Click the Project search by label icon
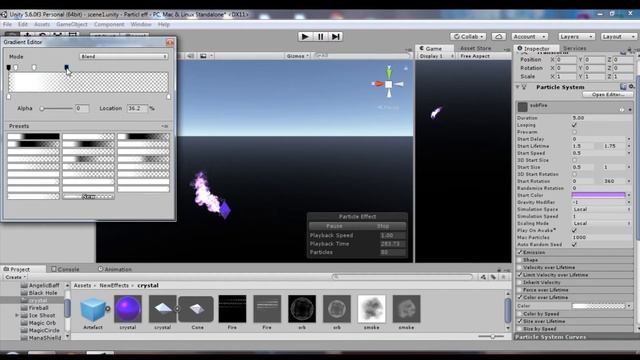This screenshot has height=360, width=640. (x=493, y=277)
